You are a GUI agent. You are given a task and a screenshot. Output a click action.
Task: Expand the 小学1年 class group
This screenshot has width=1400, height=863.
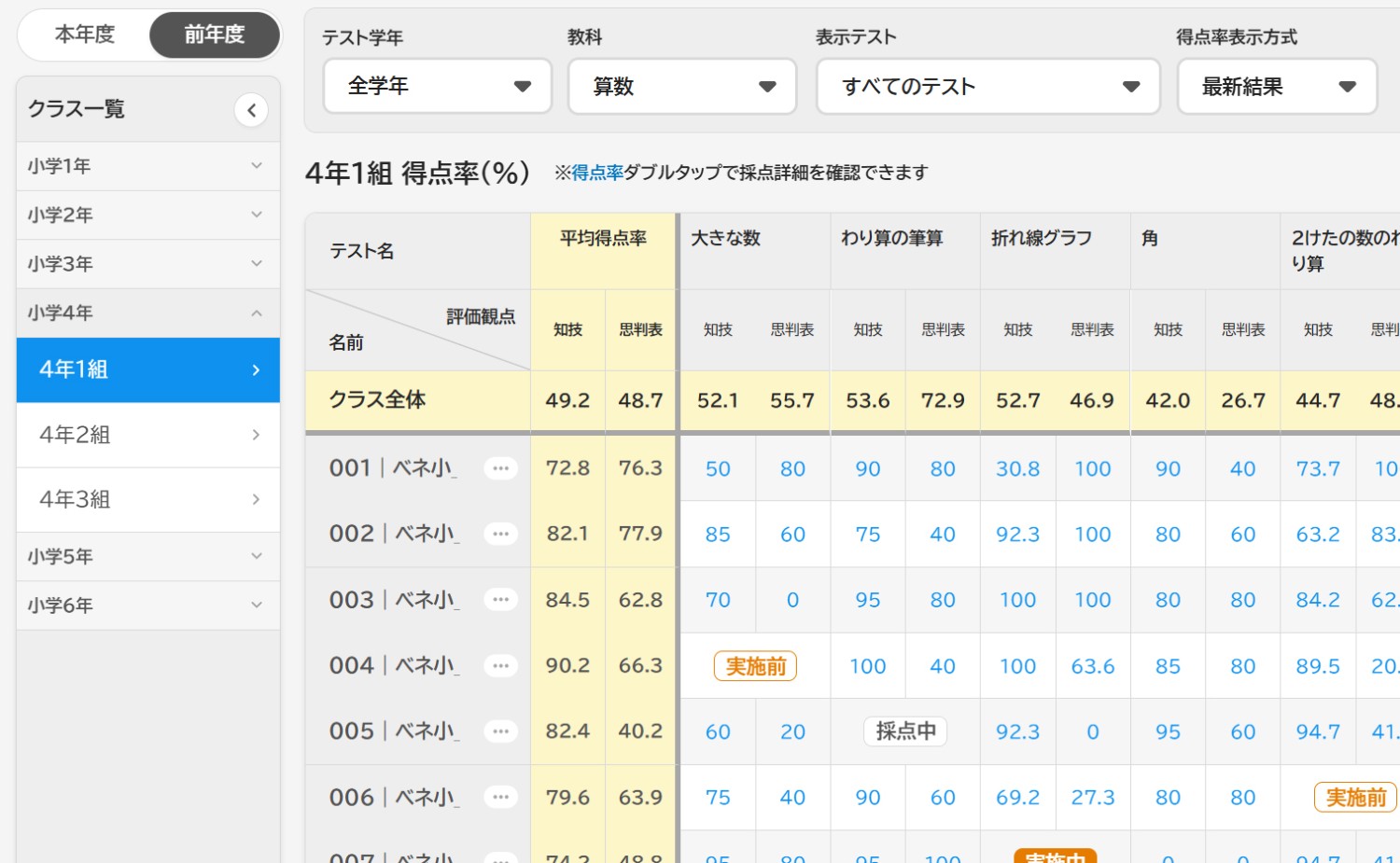(147, 166)
